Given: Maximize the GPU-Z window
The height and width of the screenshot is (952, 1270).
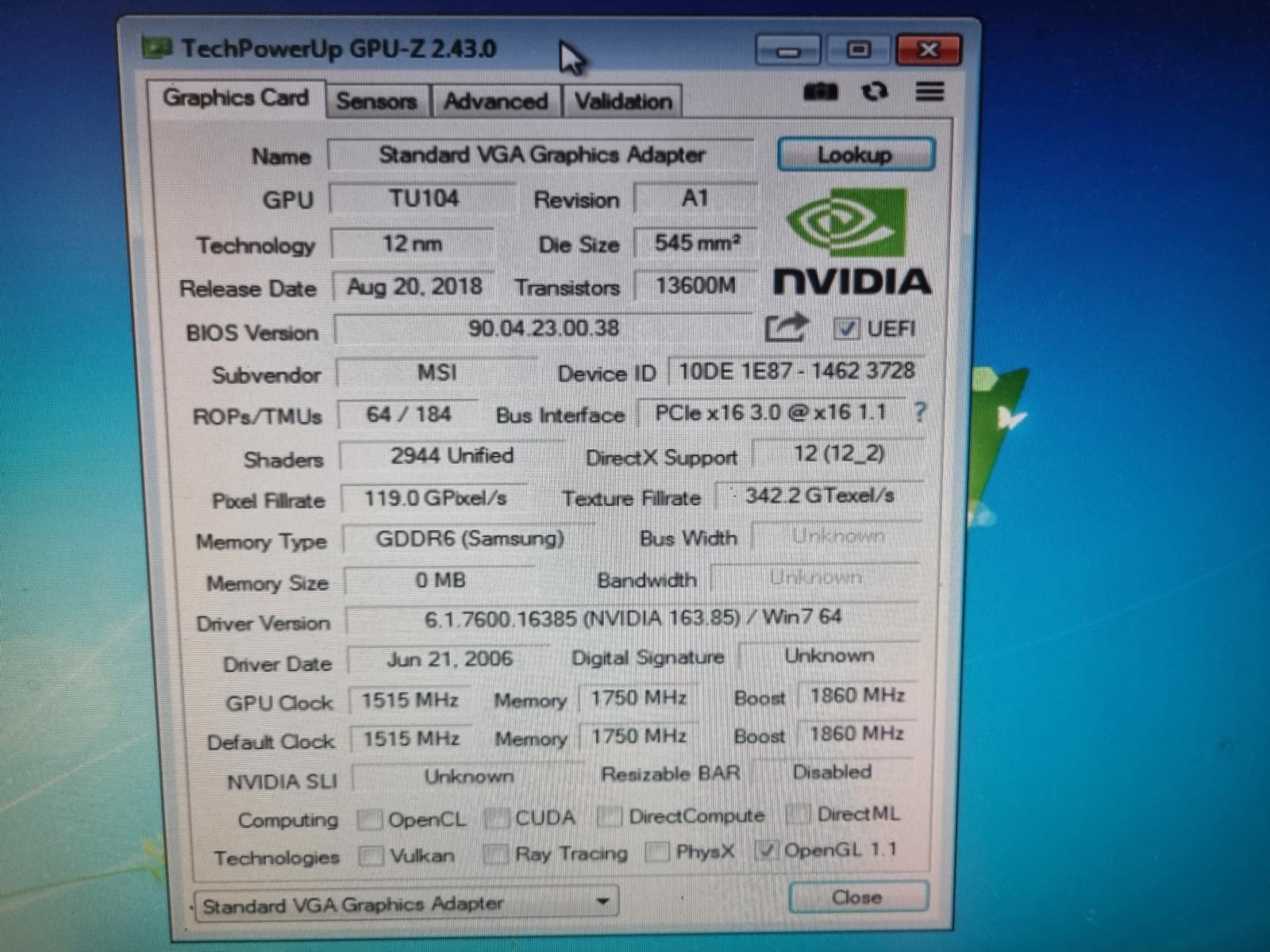Looking at the screenshot, I should 858,50.
